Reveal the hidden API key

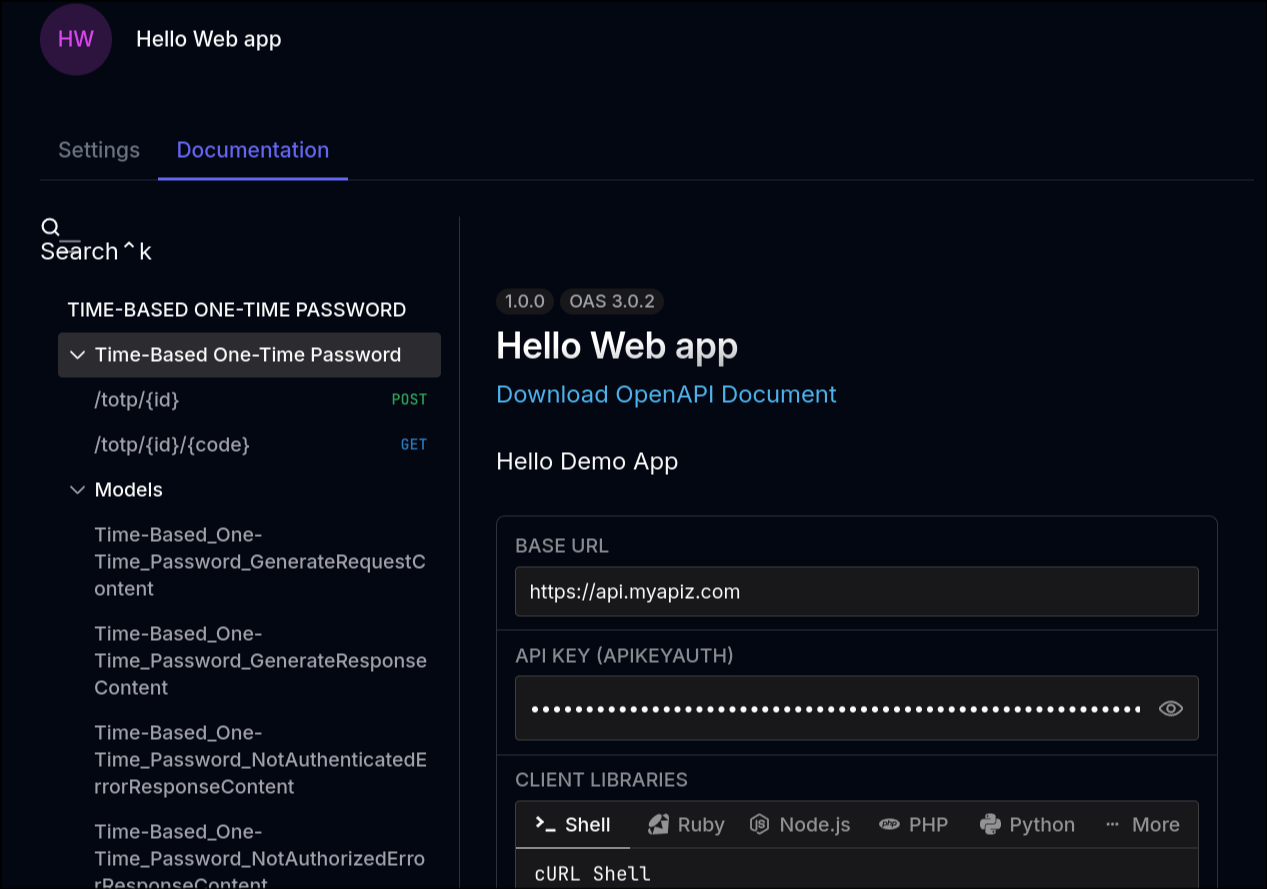(1170, 708)
